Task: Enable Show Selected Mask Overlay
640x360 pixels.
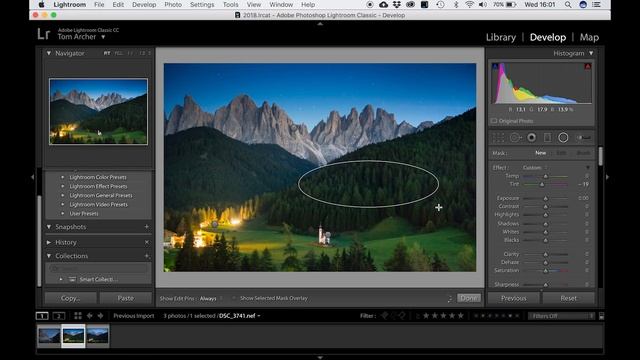Action: [234, 298]
